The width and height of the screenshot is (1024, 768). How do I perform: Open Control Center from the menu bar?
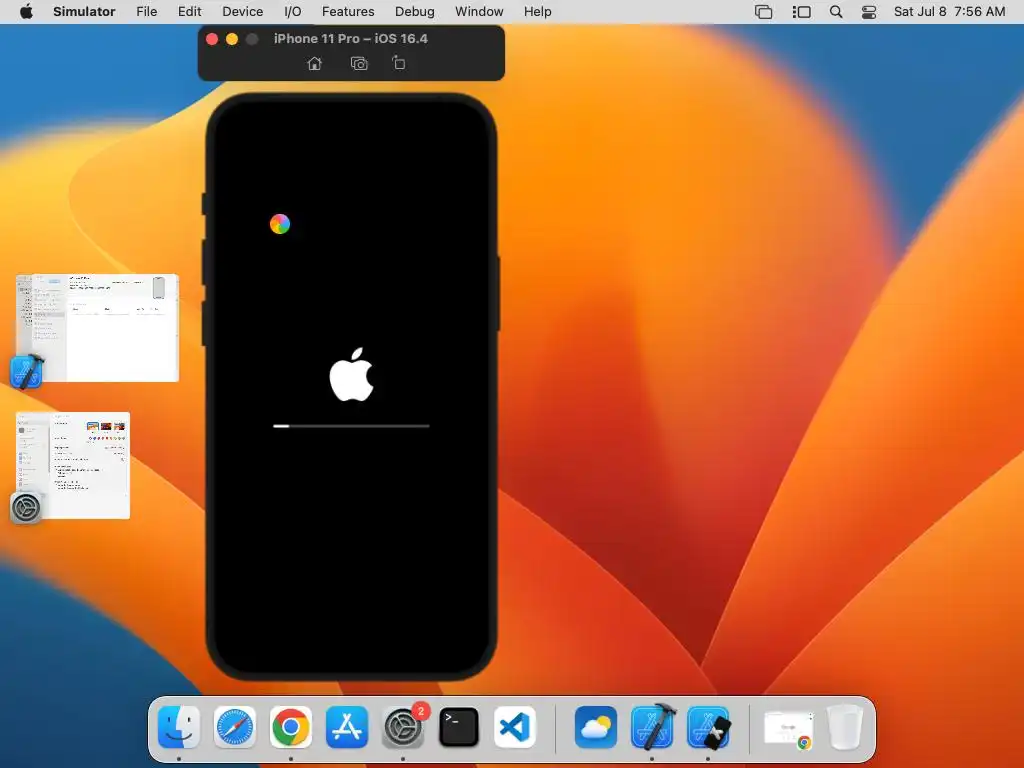[x=869, y=12]
